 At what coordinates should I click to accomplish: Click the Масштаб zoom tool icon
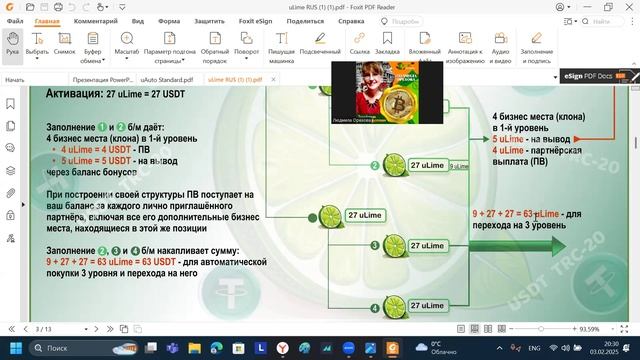coord(127,39)
